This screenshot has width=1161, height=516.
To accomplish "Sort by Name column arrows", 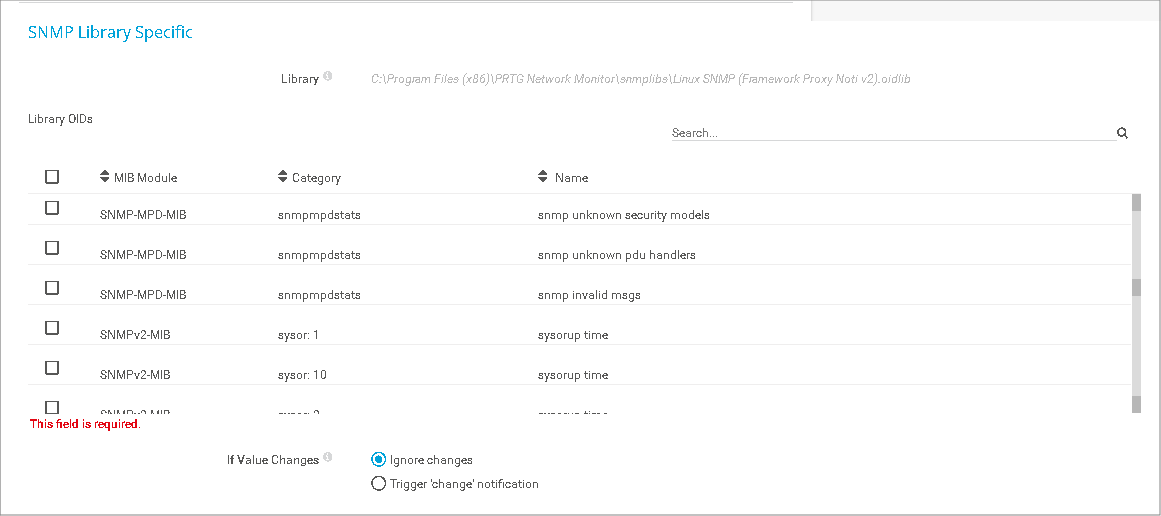I will [543, 177].
